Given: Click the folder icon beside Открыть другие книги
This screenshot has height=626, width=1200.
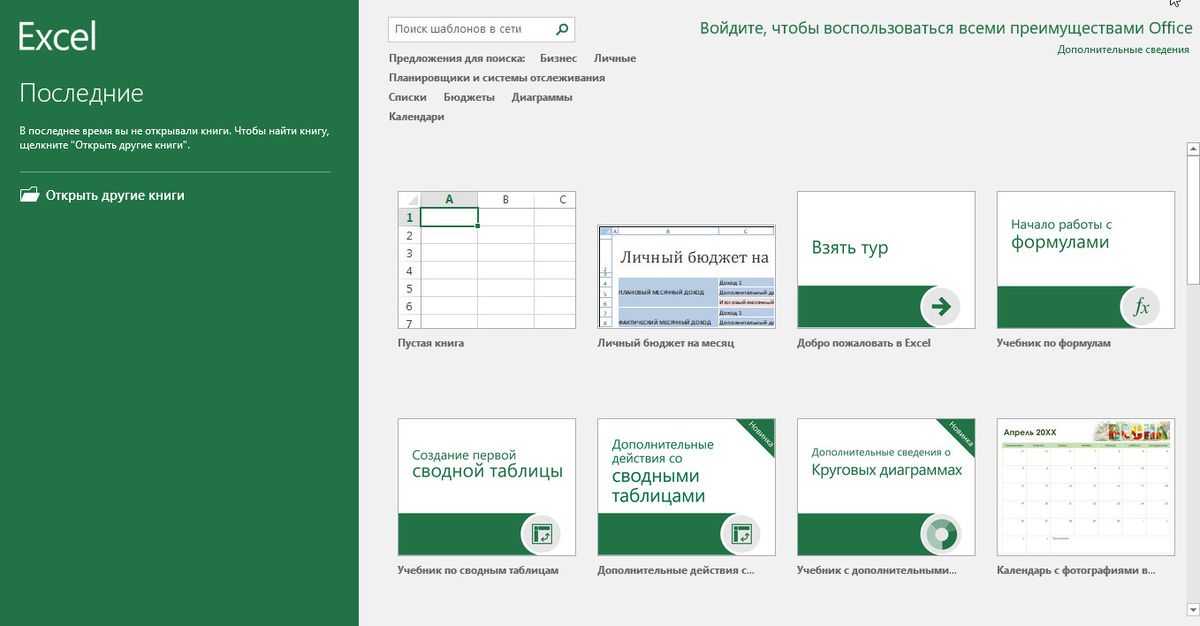Looking at the screenshot, I should [x=29, y=195].
